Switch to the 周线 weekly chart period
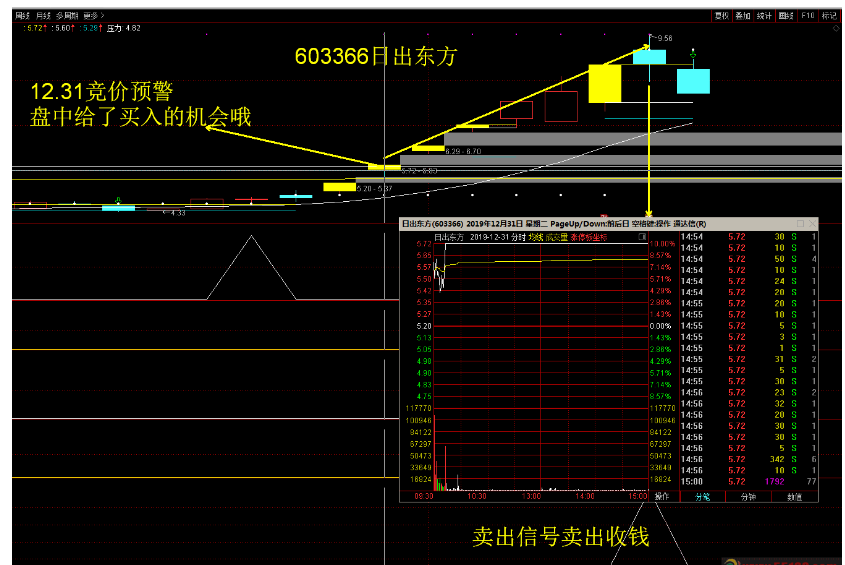Viewport: 845px width, 565px height. [22, 16]
